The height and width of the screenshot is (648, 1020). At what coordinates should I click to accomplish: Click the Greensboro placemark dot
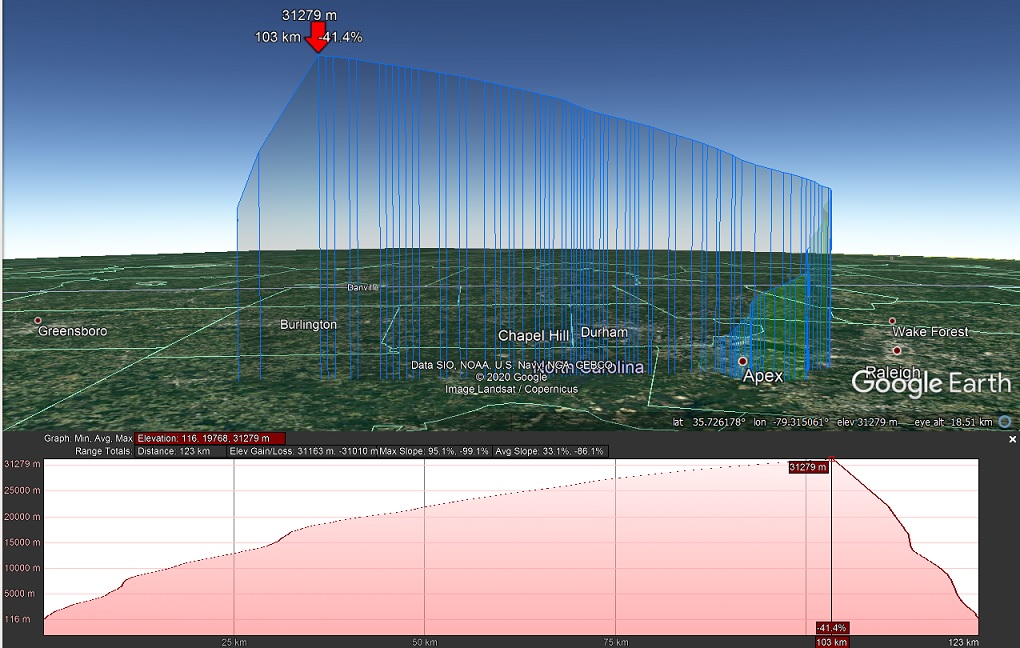pos(38,321)
